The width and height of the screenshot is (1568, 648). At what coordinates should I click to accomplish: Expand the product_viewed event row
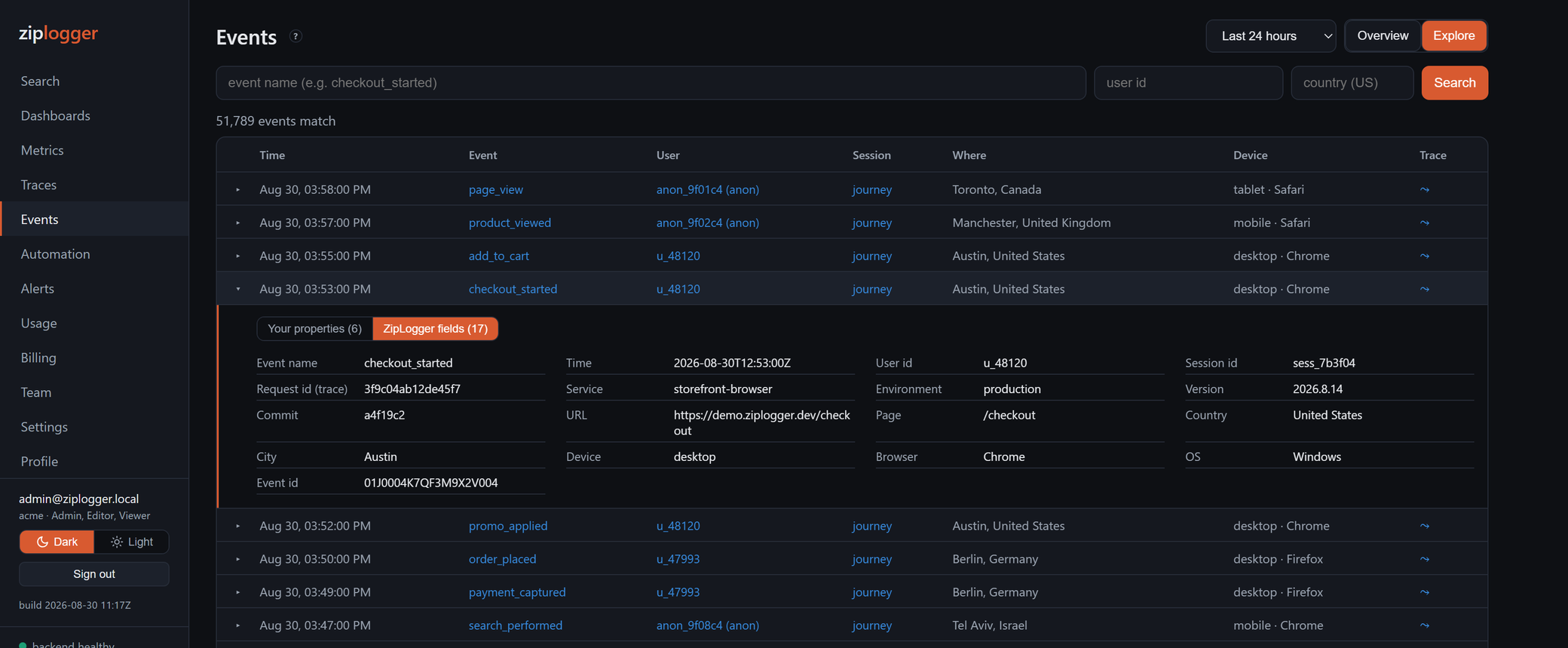237,223
